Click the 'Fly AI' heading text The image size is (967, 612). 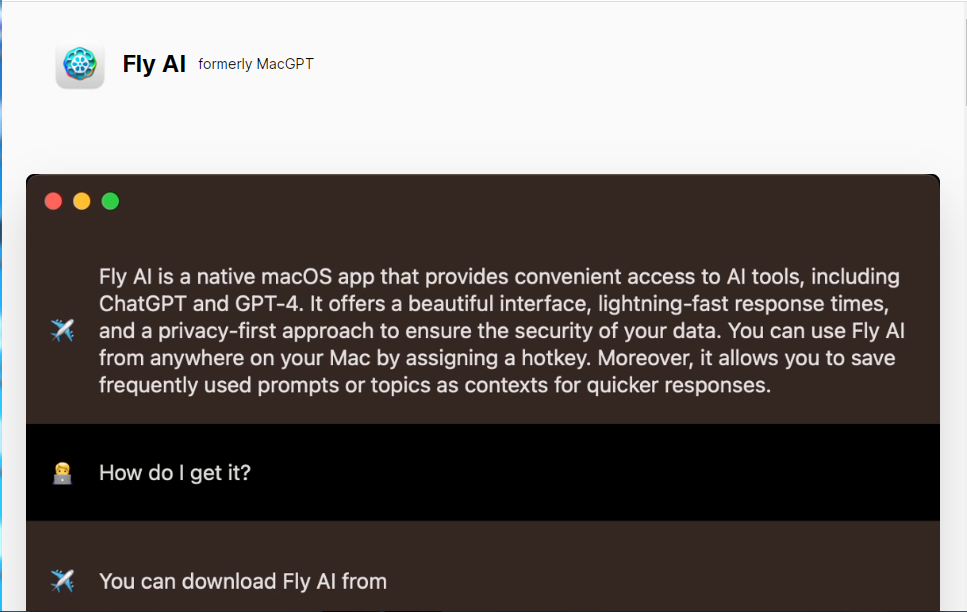click(x=154, y=63)
